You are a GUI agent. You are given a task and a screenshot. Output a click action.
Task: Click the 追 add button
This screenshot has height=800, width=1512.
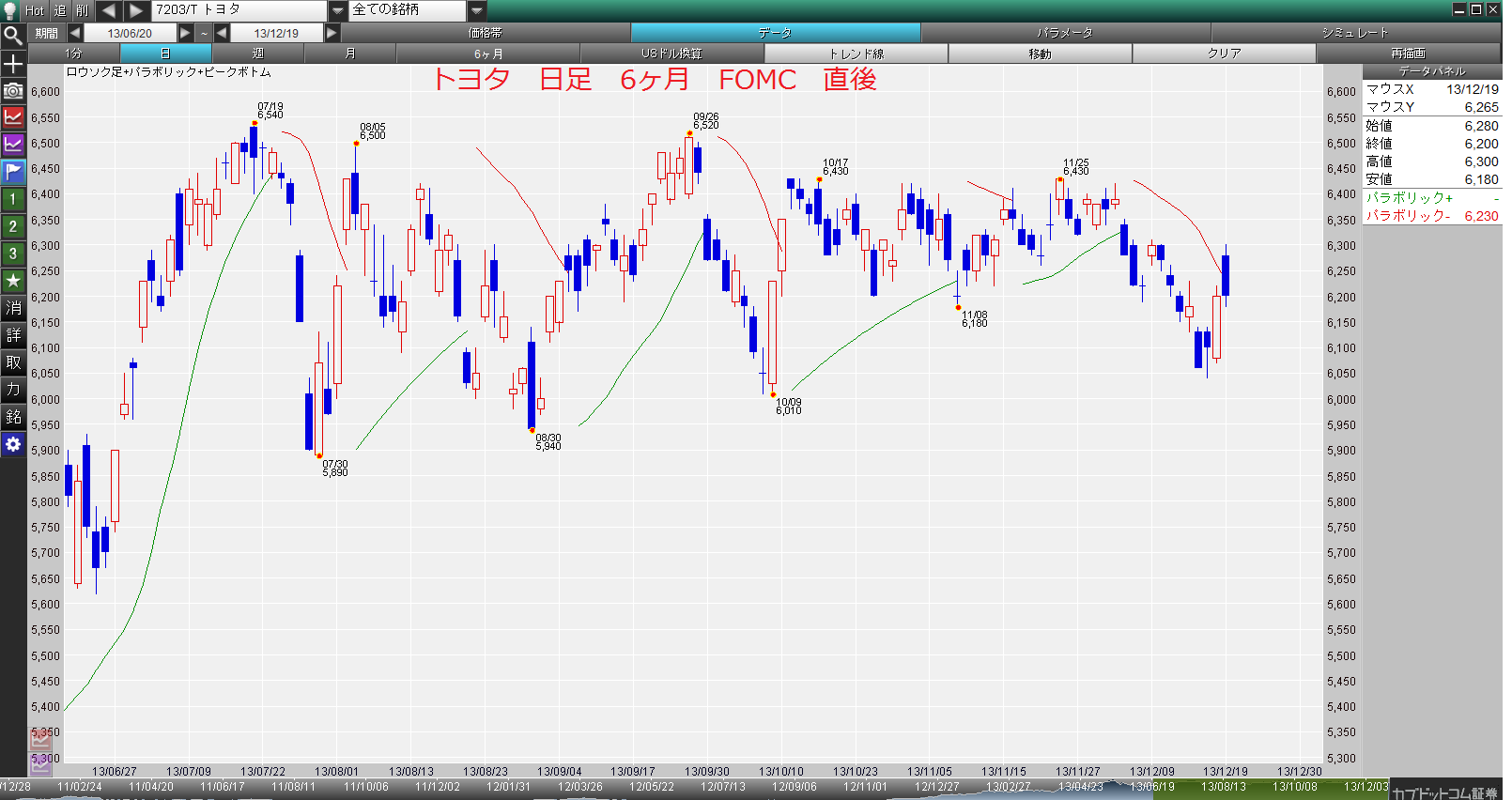click(59, 10)
